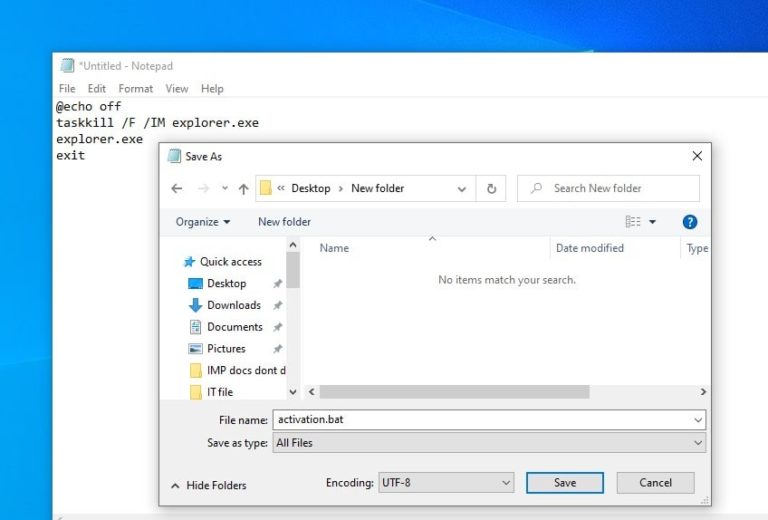Open Notepad Format menu
Viewport: 768px width, 520px height.
(x=136, y=89)
